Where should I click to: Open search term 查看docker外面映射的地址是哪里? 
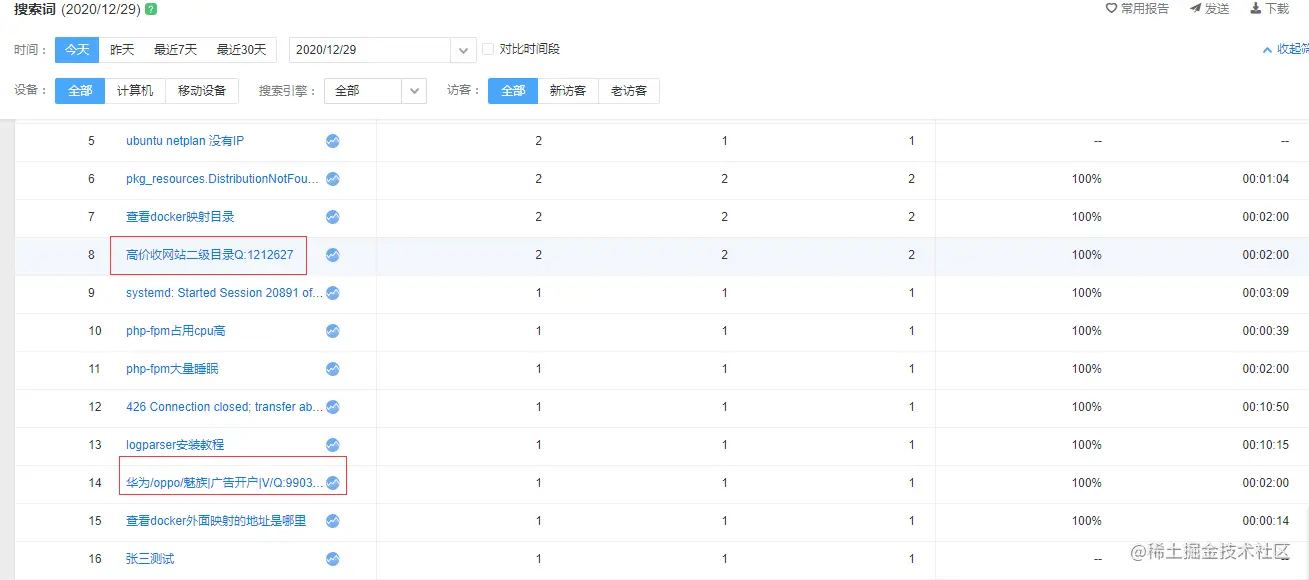tap(216, 521)
